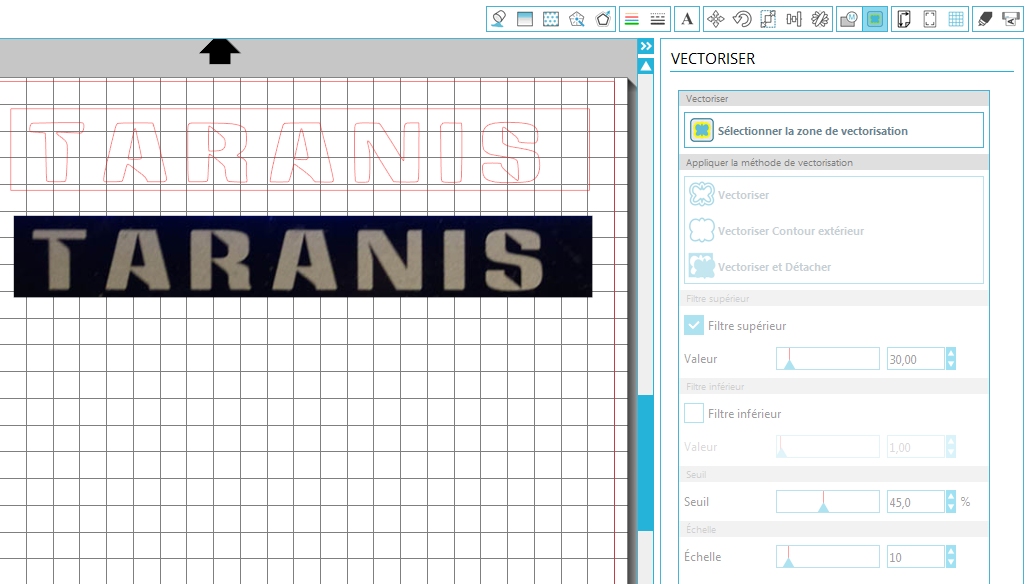Screen dimensions: 1030x584
Task: Decrease the Filtre supérieur value with down arrow
Action: point(951,364)
